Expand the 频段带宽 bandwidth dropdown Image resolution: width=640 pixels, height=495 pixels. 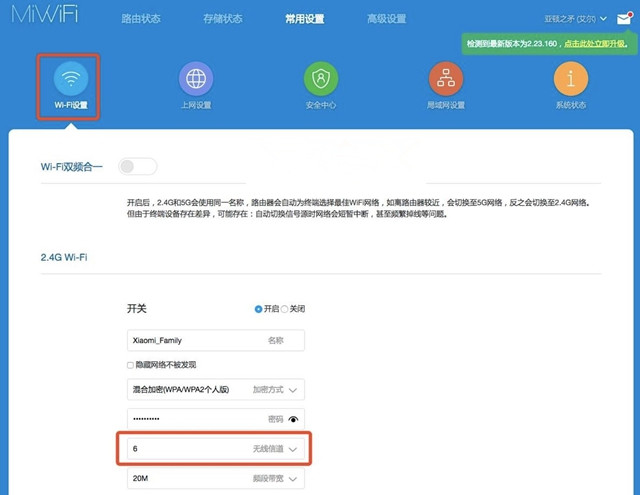[293, 480]
